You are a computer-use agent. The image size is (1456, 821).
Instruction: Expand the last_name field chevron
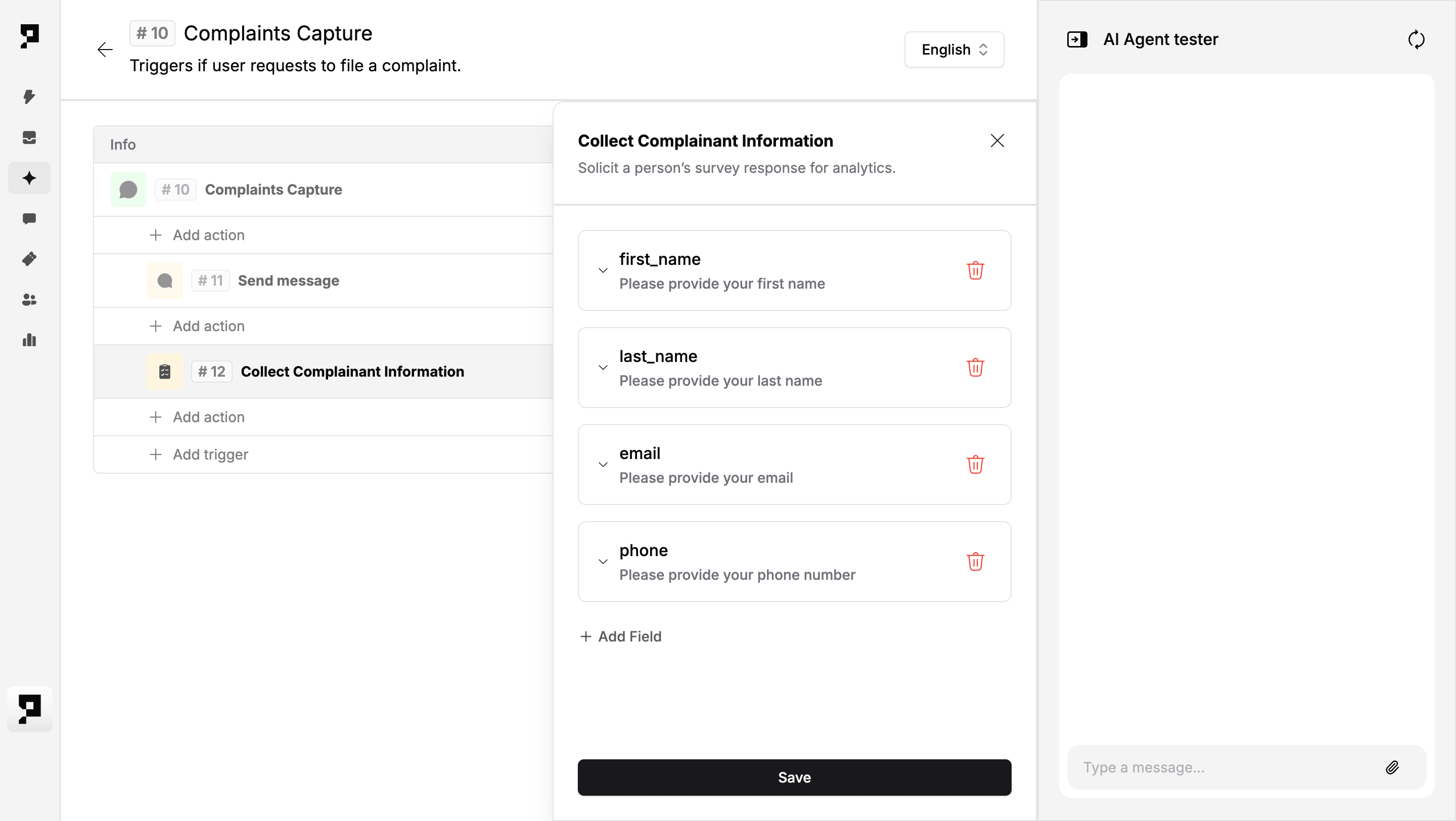pos(603,368)
